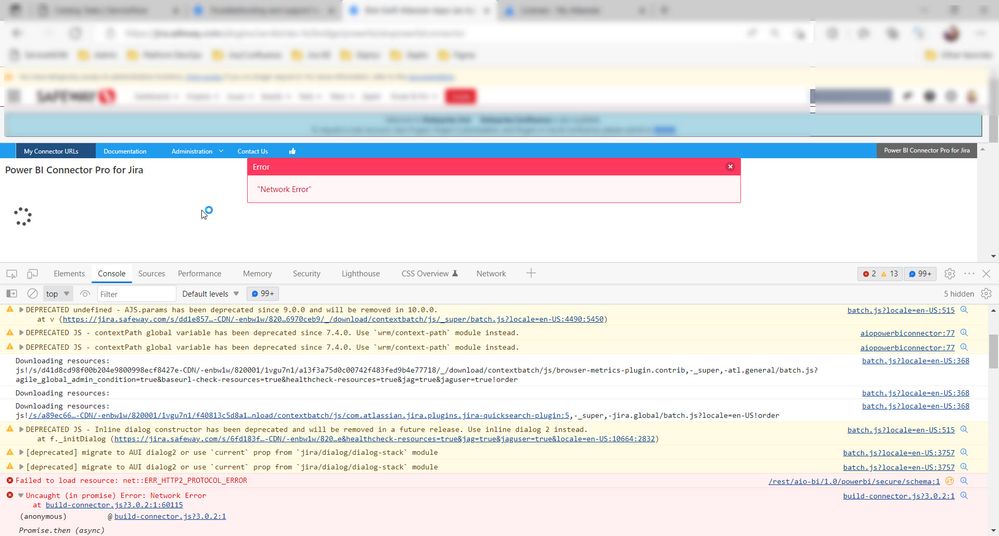The image size is (999, 536).
Task: Open the DevTools settings gear beside the issue counters
Action: pyautogui.click(x=949, y=273)
